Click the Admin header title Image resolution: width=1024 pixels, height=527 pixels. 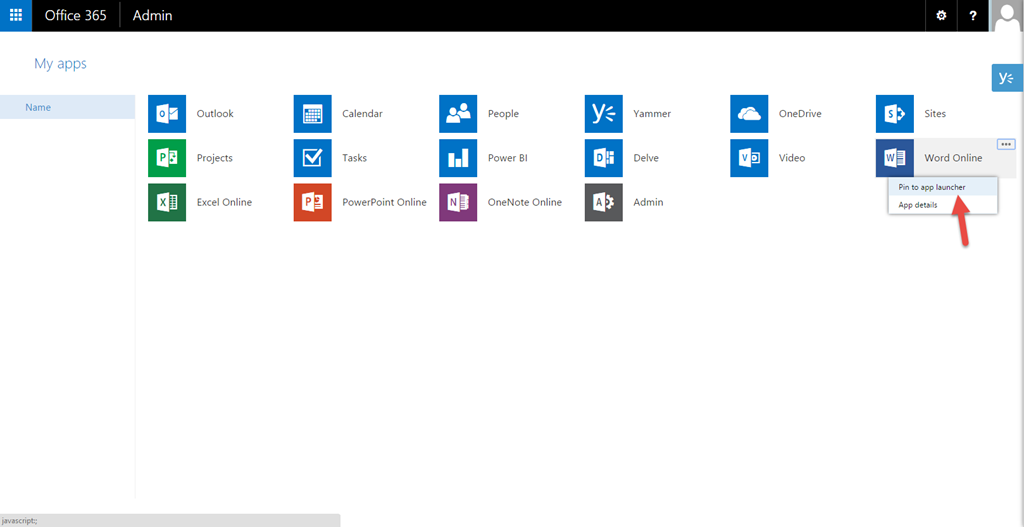pyautogui.click(x=153, y=16)
